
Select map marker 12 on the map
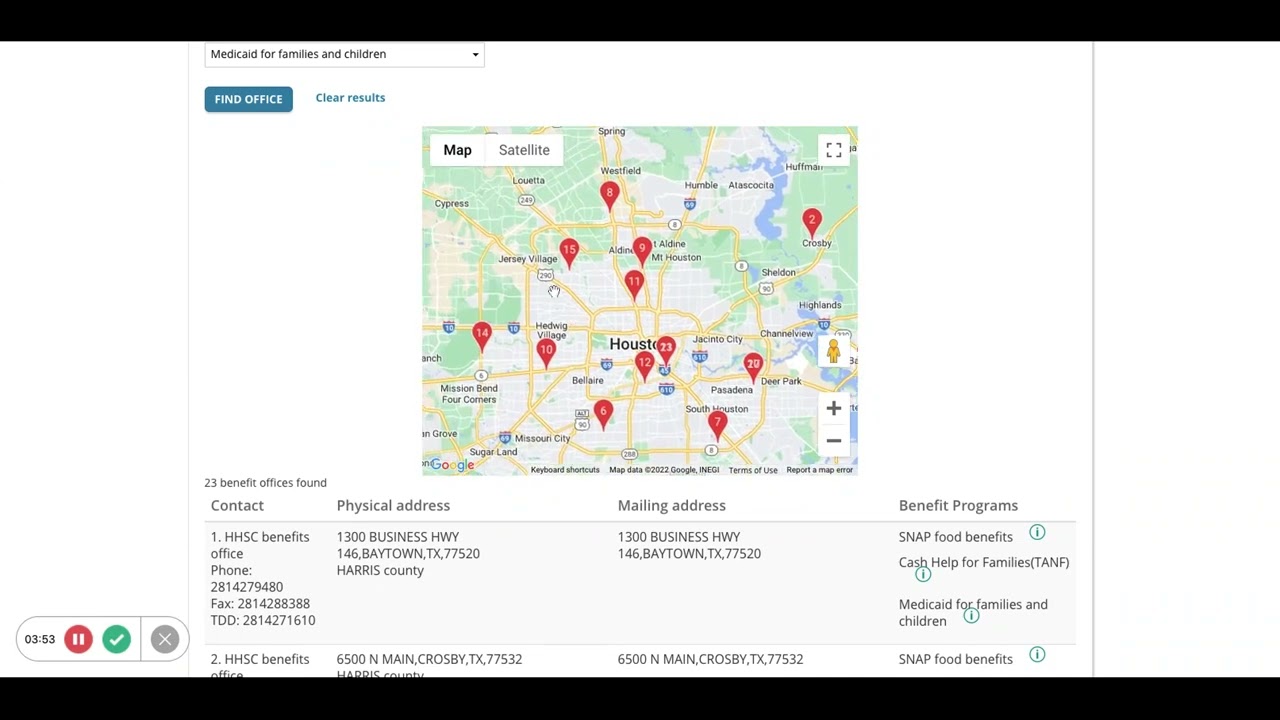coord(645,365)
